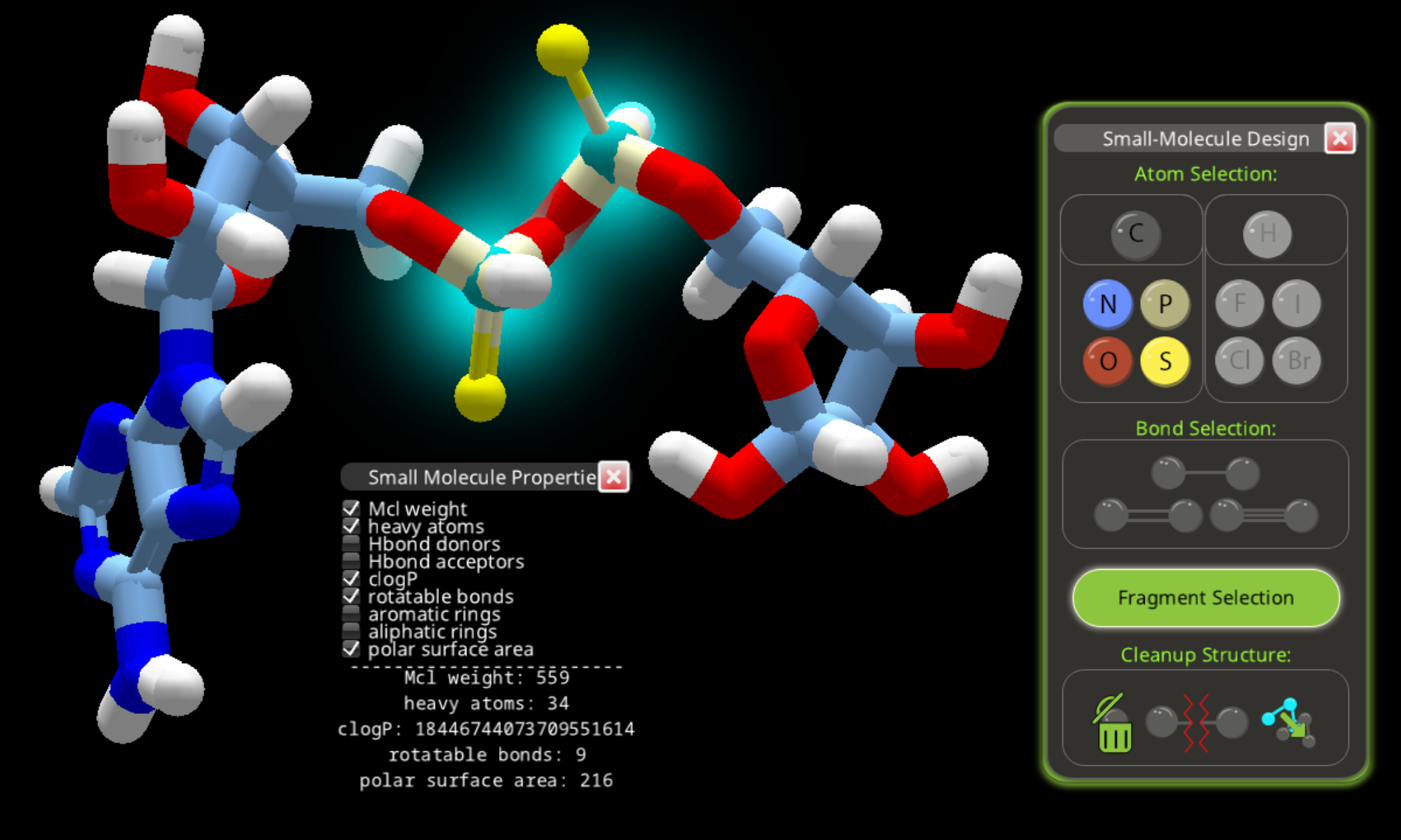Choose the triple bond icon
This screenshot has width=1401, height=840.
click(1264, 515)
